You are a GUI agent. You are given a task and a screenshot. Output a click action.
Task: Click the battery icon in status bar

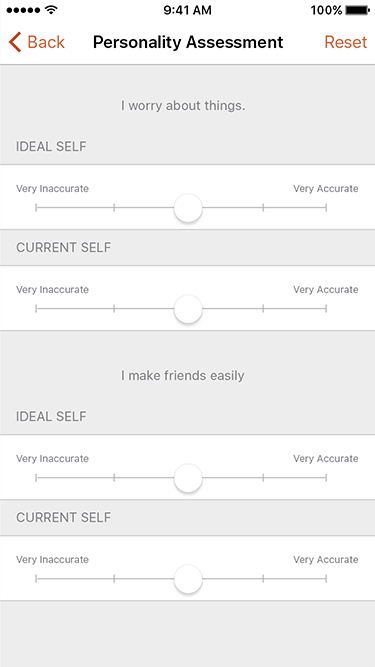(358, 10)
